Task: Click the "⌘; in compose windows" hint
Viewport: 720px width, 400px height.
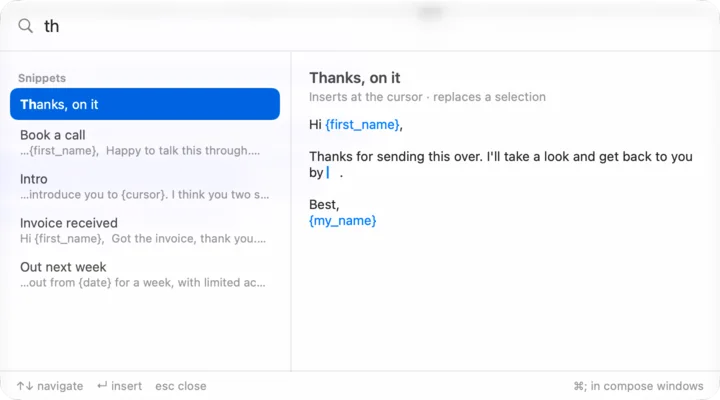Action: pyautogui.click(x=638, y=386)
